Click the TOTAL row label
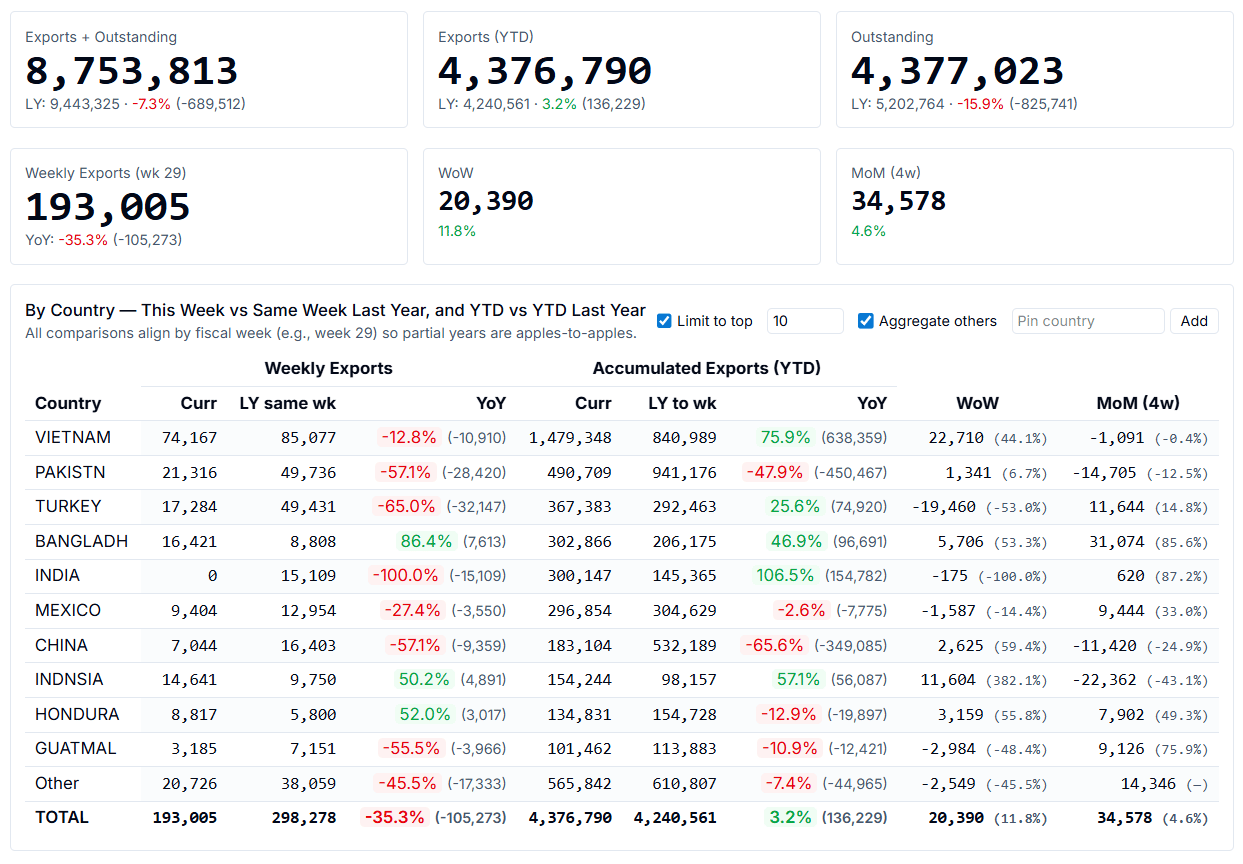 click(62, 817)
